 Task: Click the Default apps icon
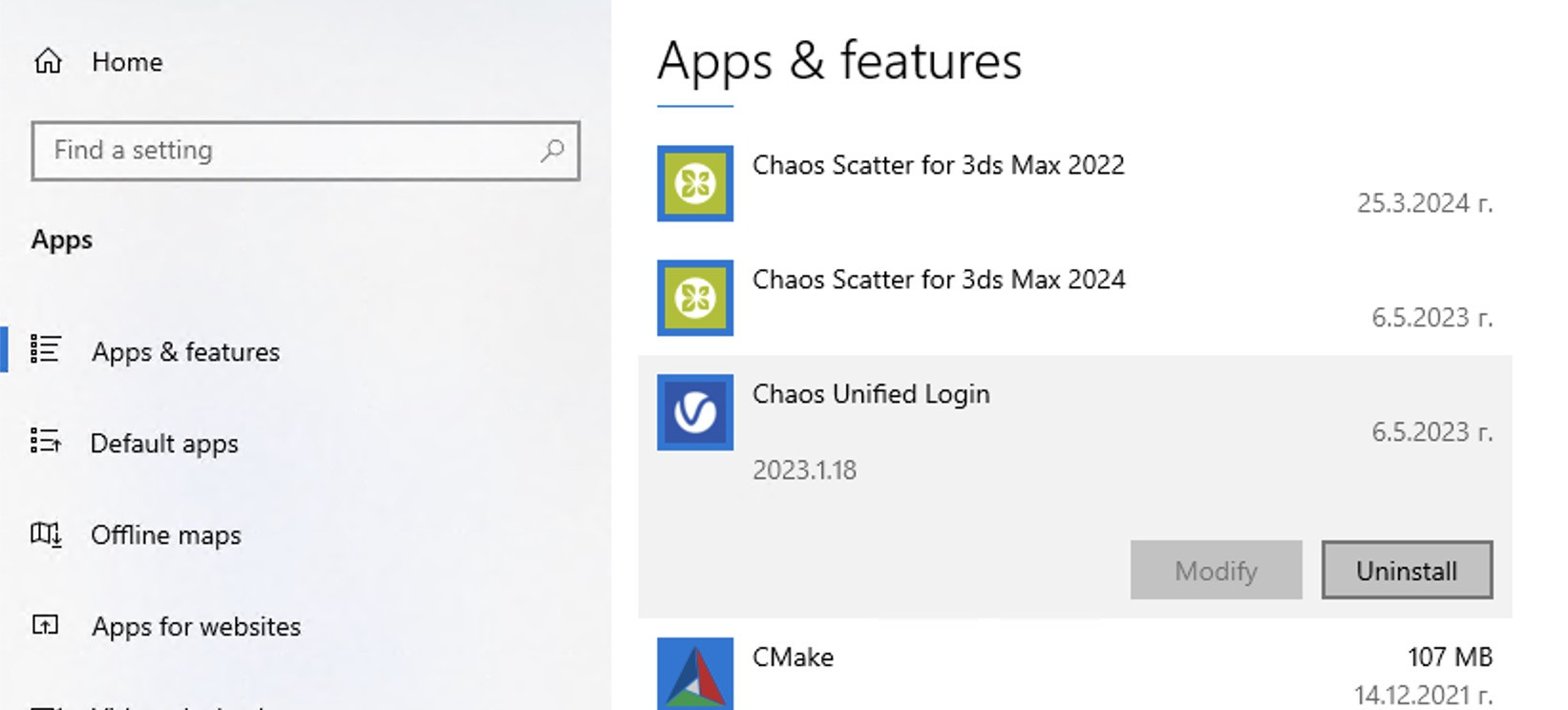click(46, 441)
